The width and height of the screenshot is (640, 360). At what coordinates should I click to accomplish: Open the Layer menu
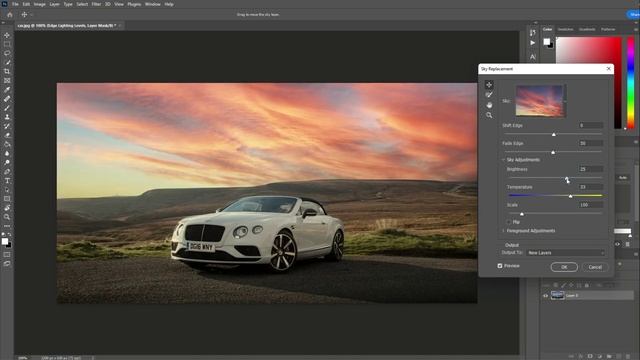point(54,4)
